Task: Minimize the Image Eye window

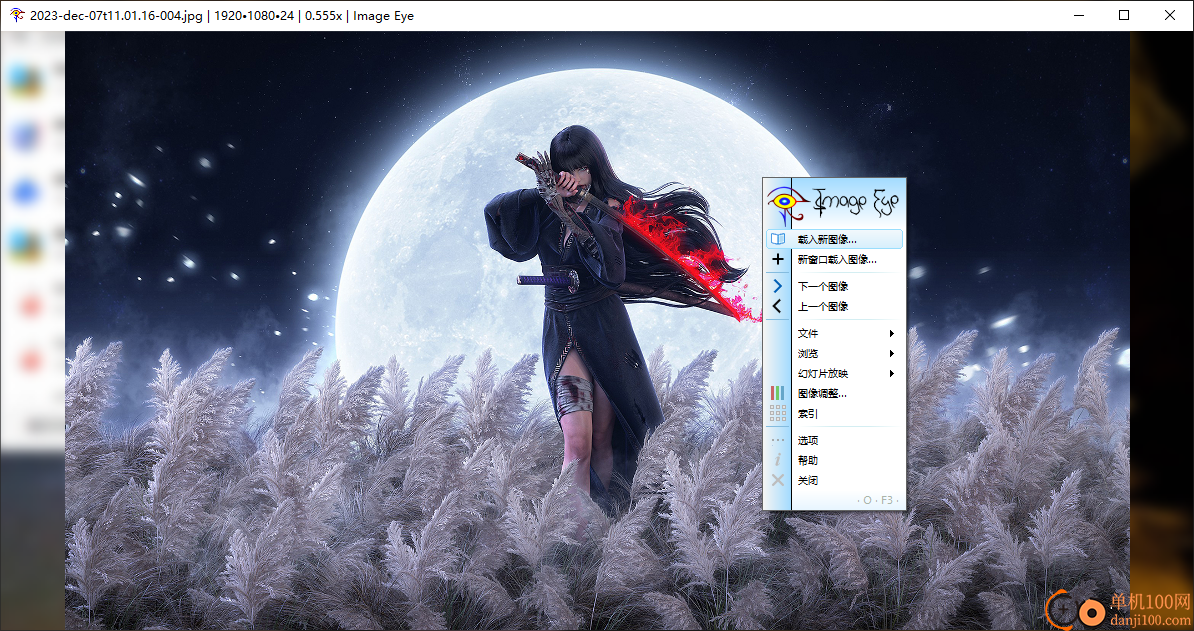Action: (1077, 15)
